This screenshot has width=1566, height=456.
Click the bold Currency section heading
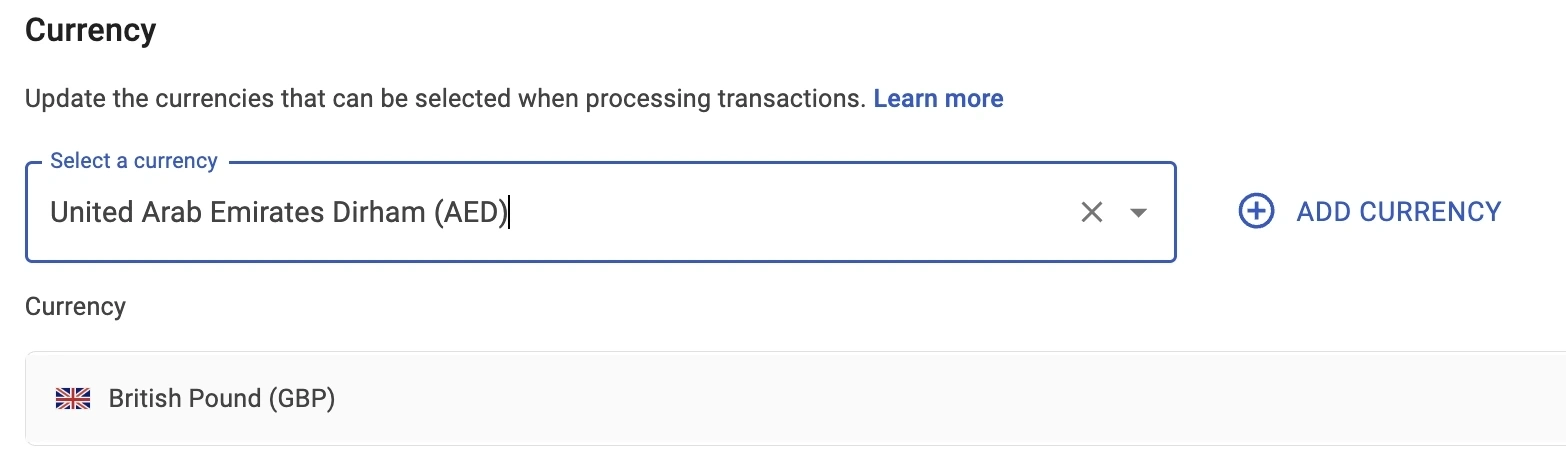[x=90, y=30]
